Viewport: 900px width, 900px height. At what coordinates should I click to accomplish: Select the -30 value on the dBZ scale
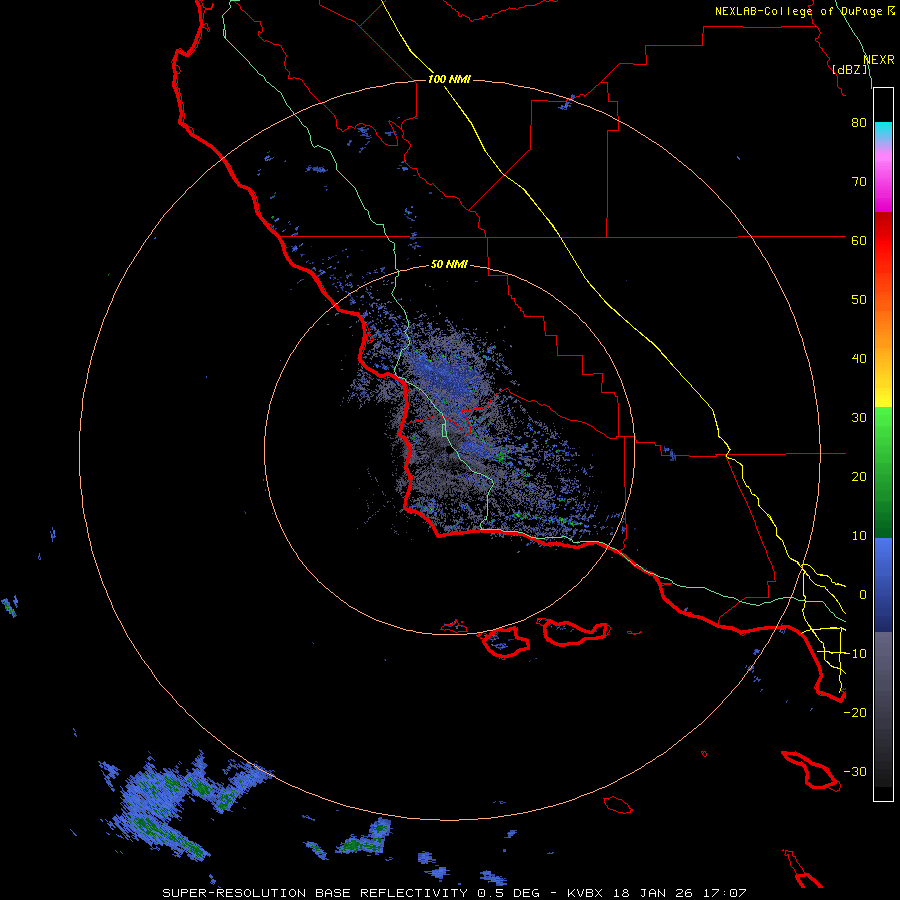click(855, 772)
